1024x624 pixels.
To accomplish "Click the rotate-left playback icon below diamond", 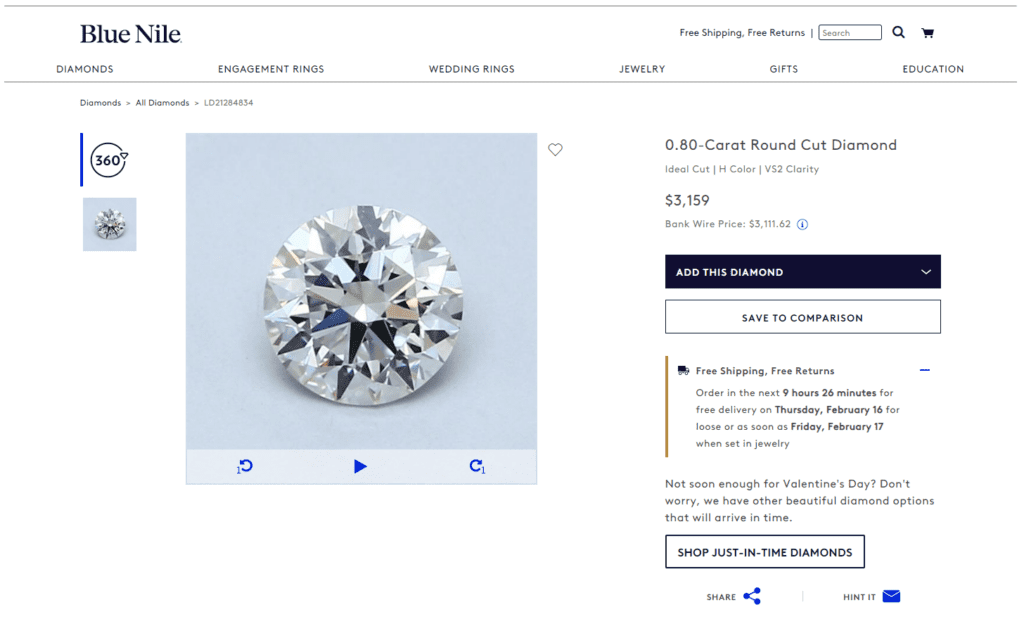I will coord(243,466).
